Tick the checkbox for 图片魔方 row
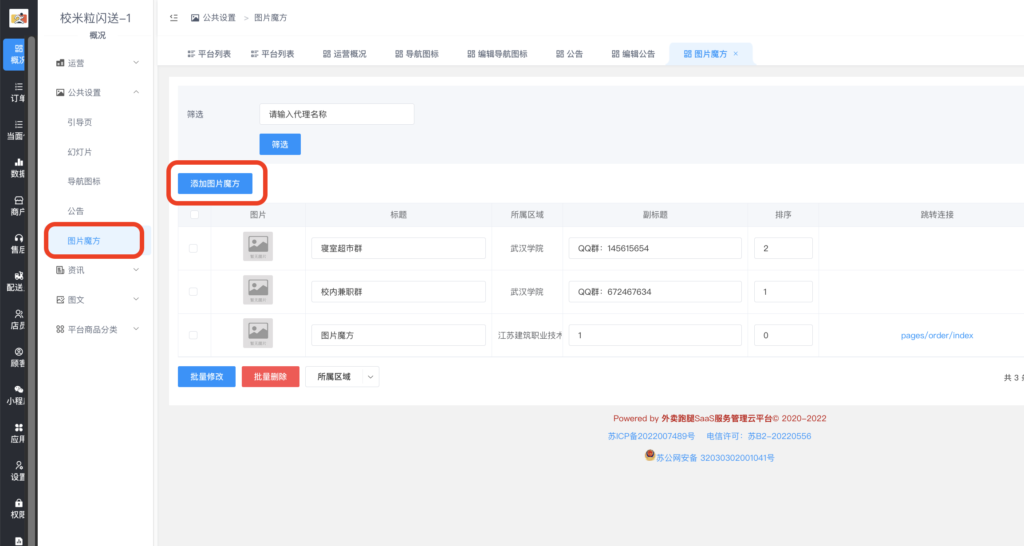 pyautogui.click(x=193, y=335)
